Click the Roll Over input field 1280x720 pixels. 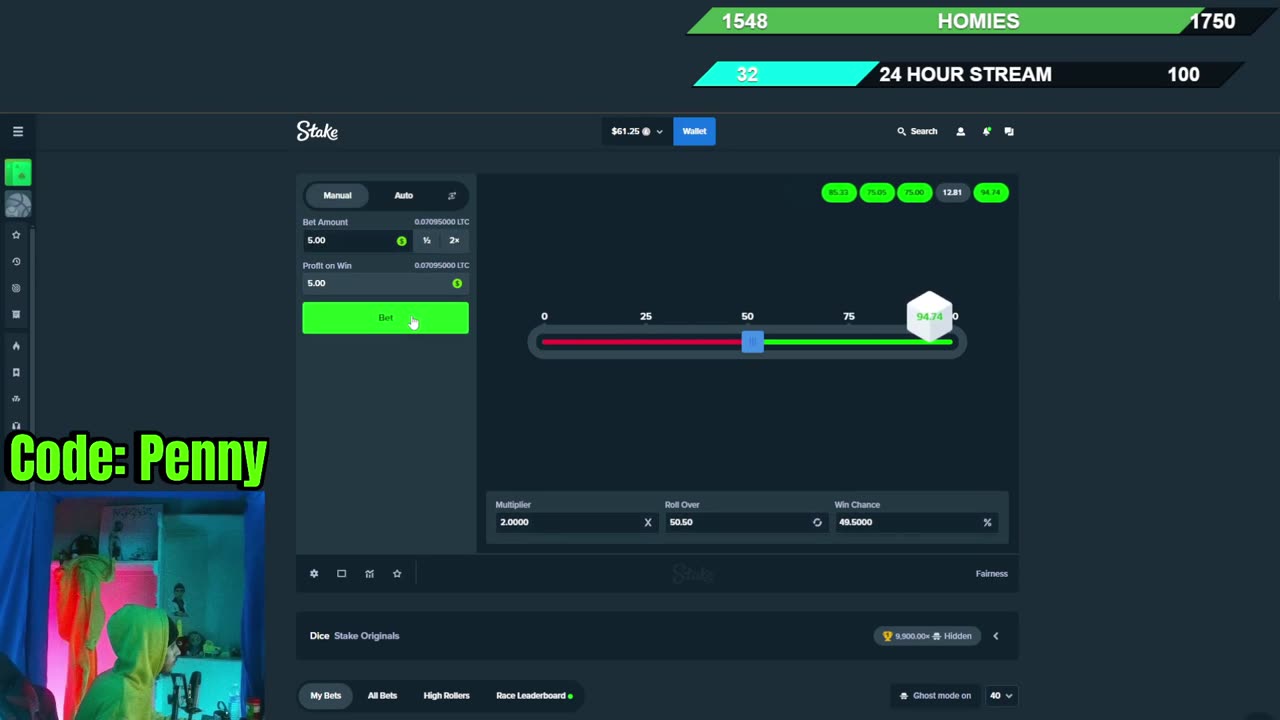[746, 522]
